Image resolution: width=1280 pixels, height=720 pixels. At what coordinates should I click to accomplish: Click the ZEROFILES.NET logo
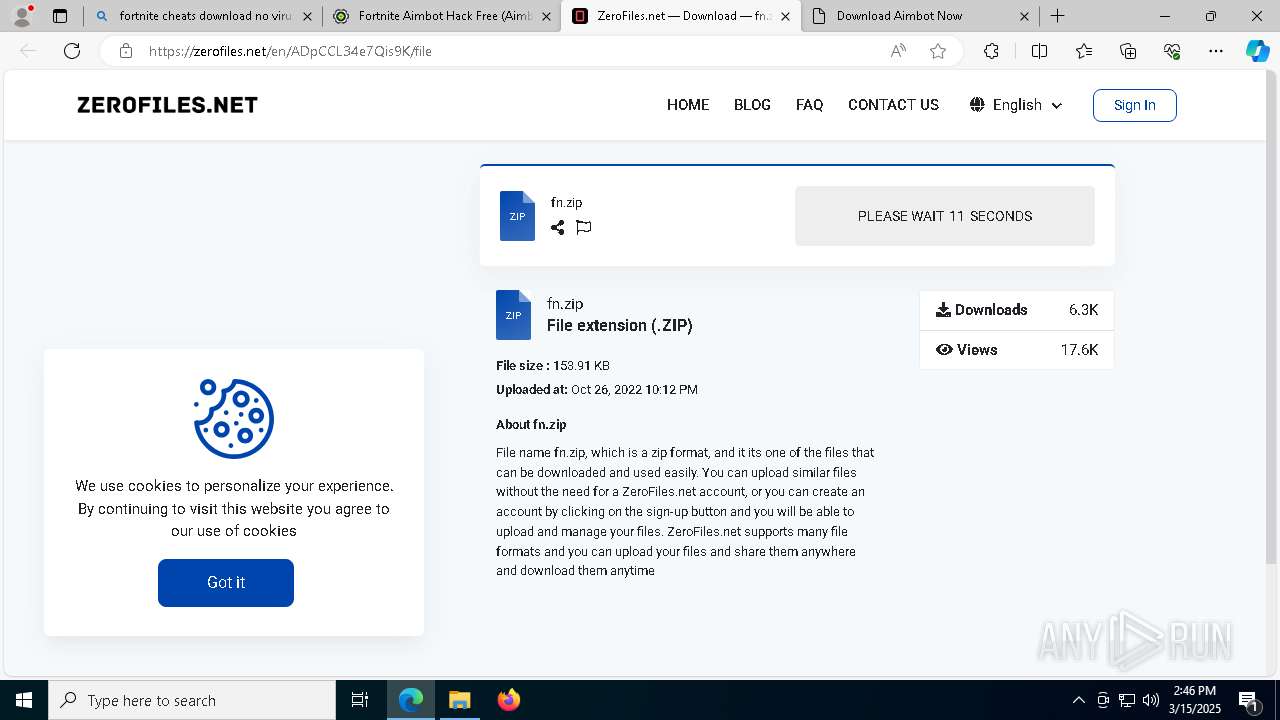click(x=167, y=105)
